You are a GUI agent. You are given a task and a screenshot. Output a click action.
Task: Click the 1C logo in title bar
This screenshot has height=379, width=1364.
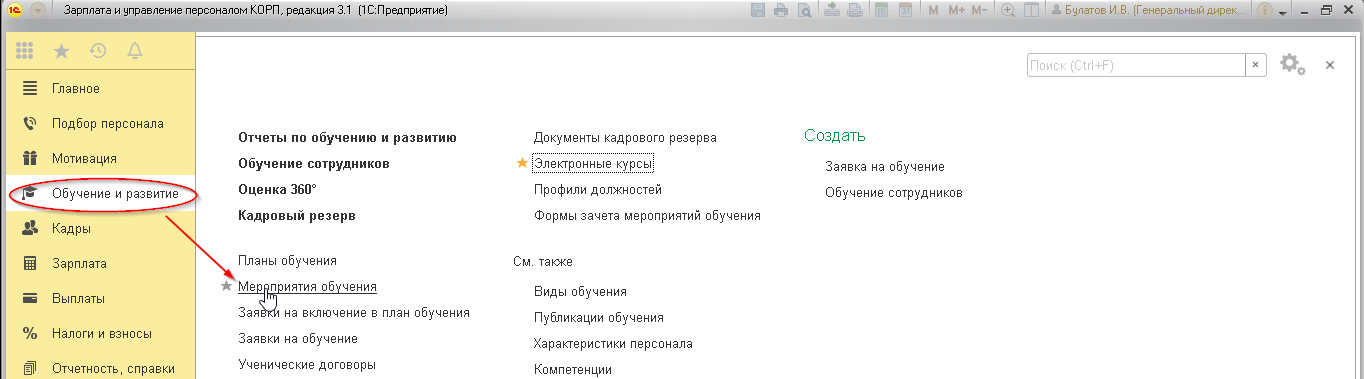[x=14, y=10]
